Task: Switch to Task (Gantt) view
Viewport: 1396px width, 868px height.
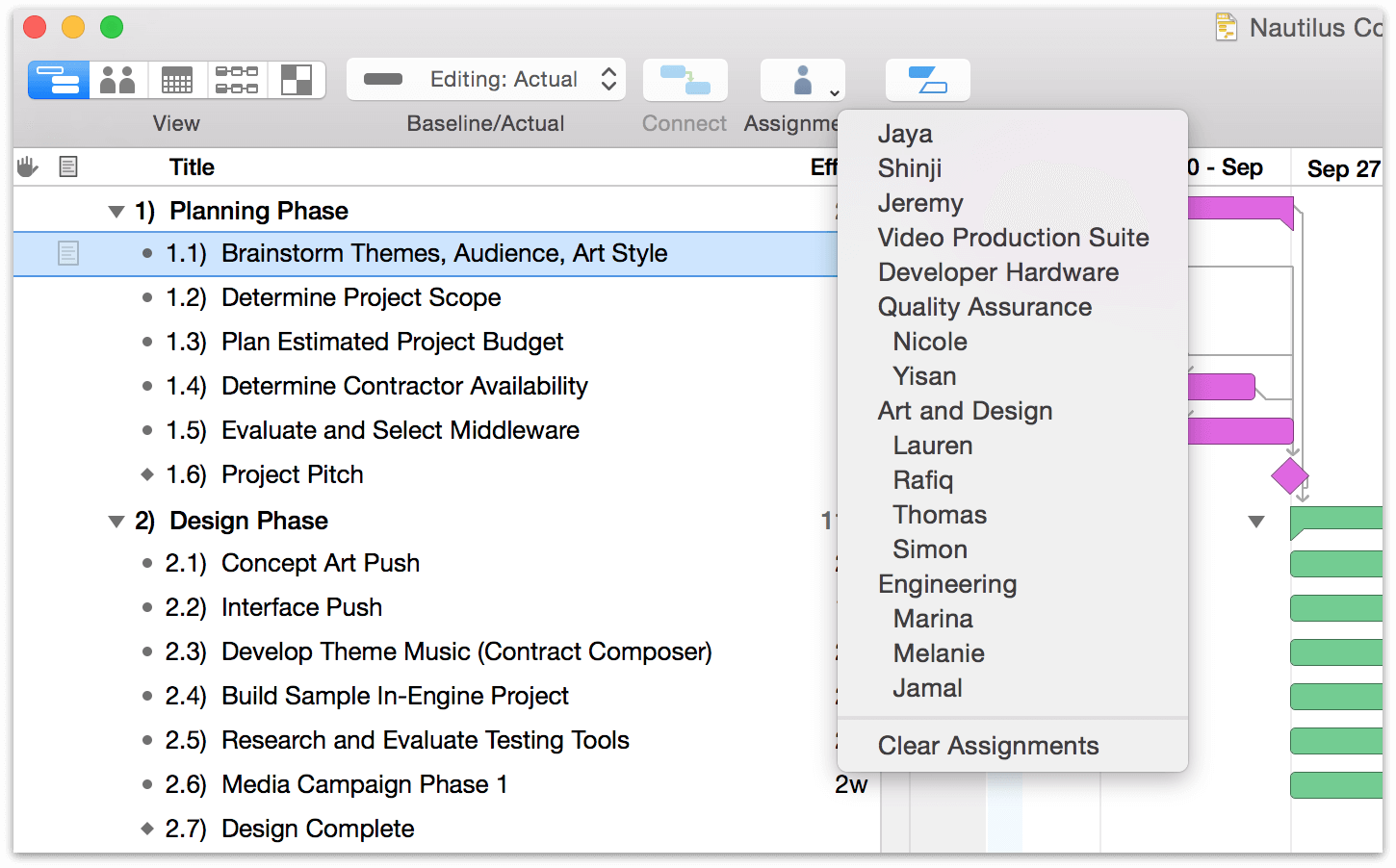Action: (59, 80)
